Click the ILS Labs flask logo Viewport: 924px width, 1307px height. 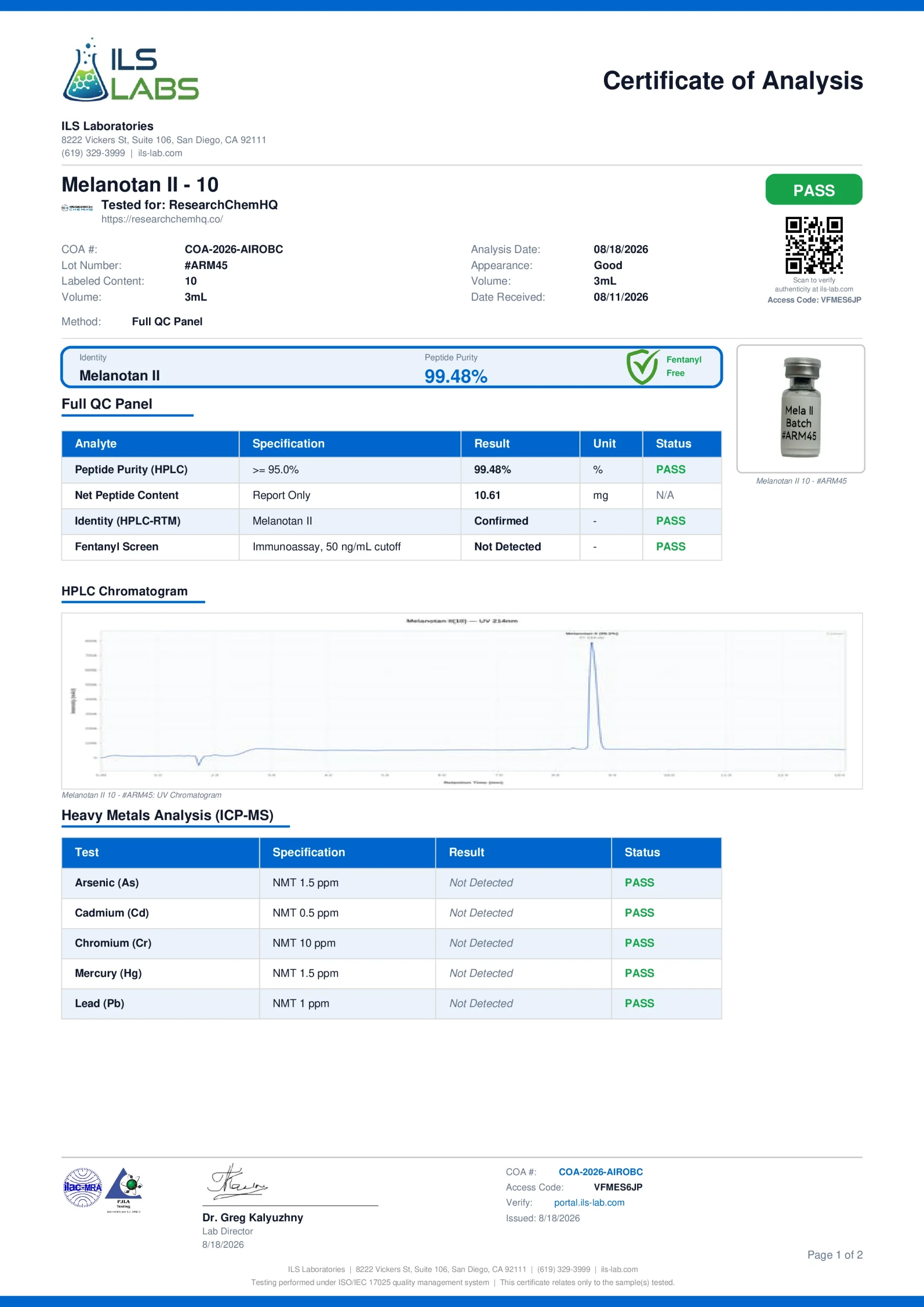pyautogui.click(x=130, y=69)
